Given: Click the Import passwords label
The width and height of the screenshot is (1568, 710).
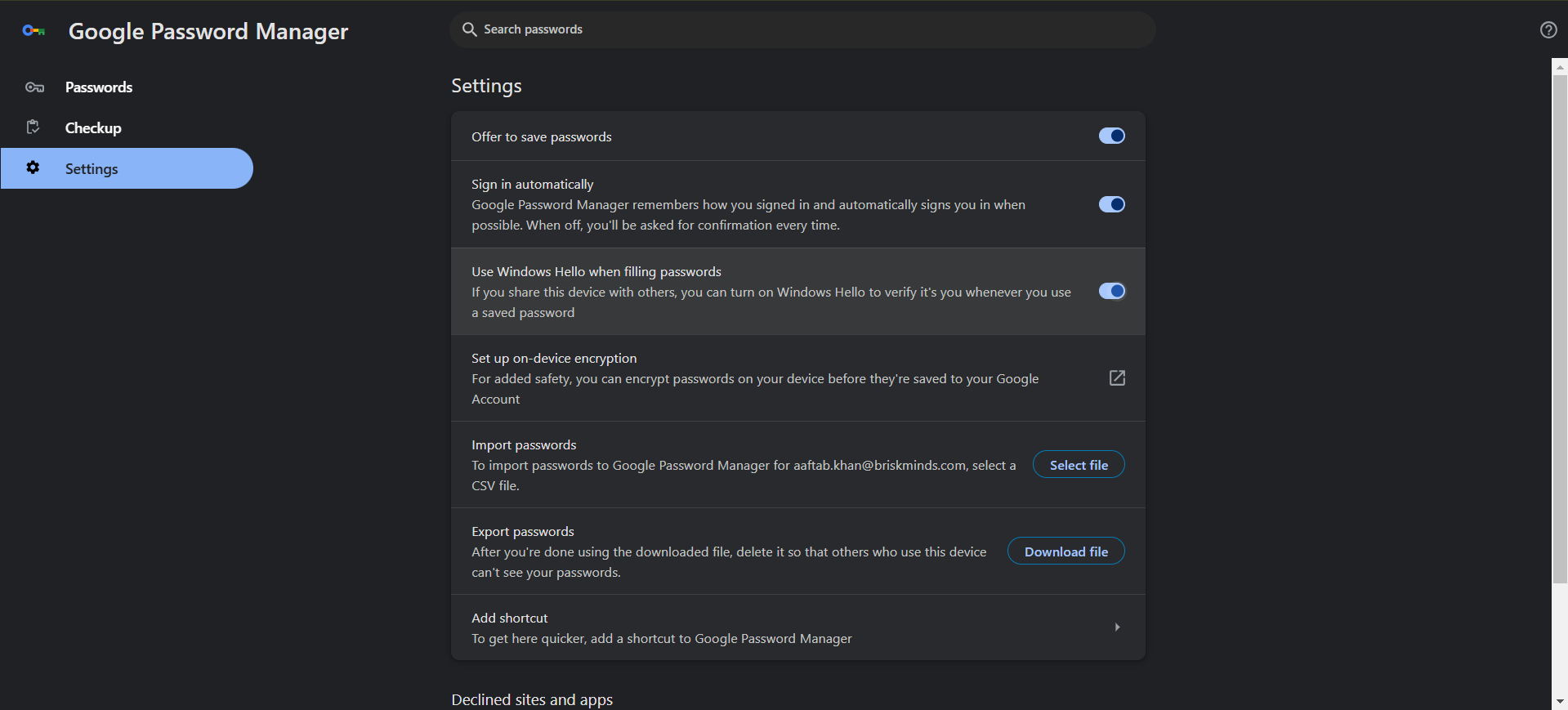Looking at the screenshot, I should click(524, 444).
